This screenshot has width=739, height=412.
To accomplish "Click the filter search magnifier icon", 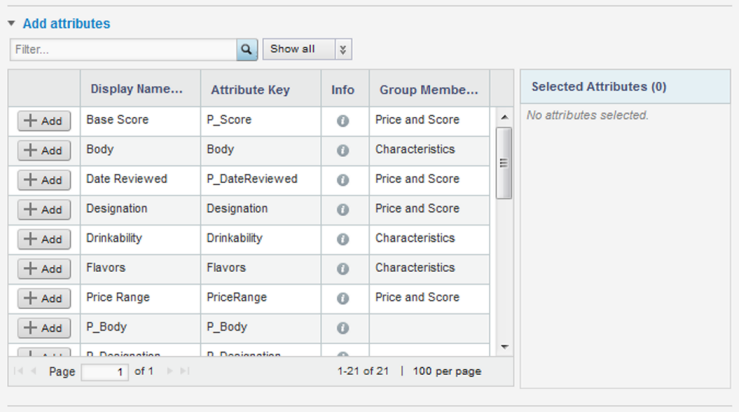I will point(247,49).
